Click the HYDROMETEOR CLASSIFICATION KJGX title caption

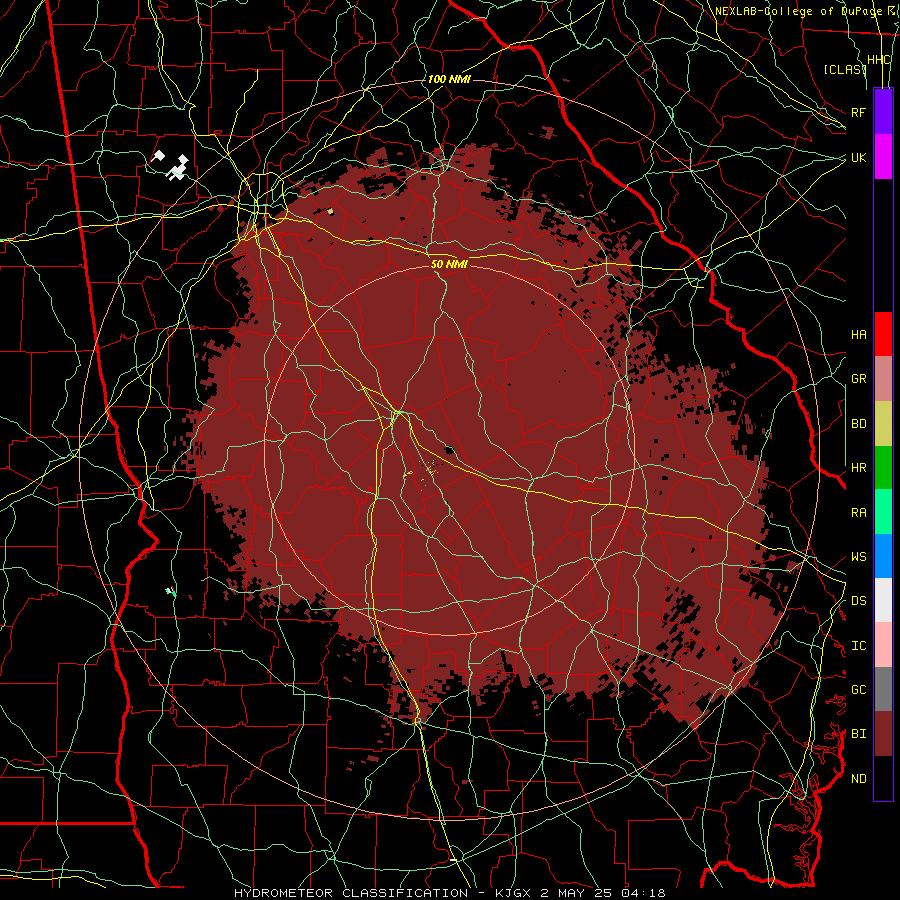click(449, 893)
